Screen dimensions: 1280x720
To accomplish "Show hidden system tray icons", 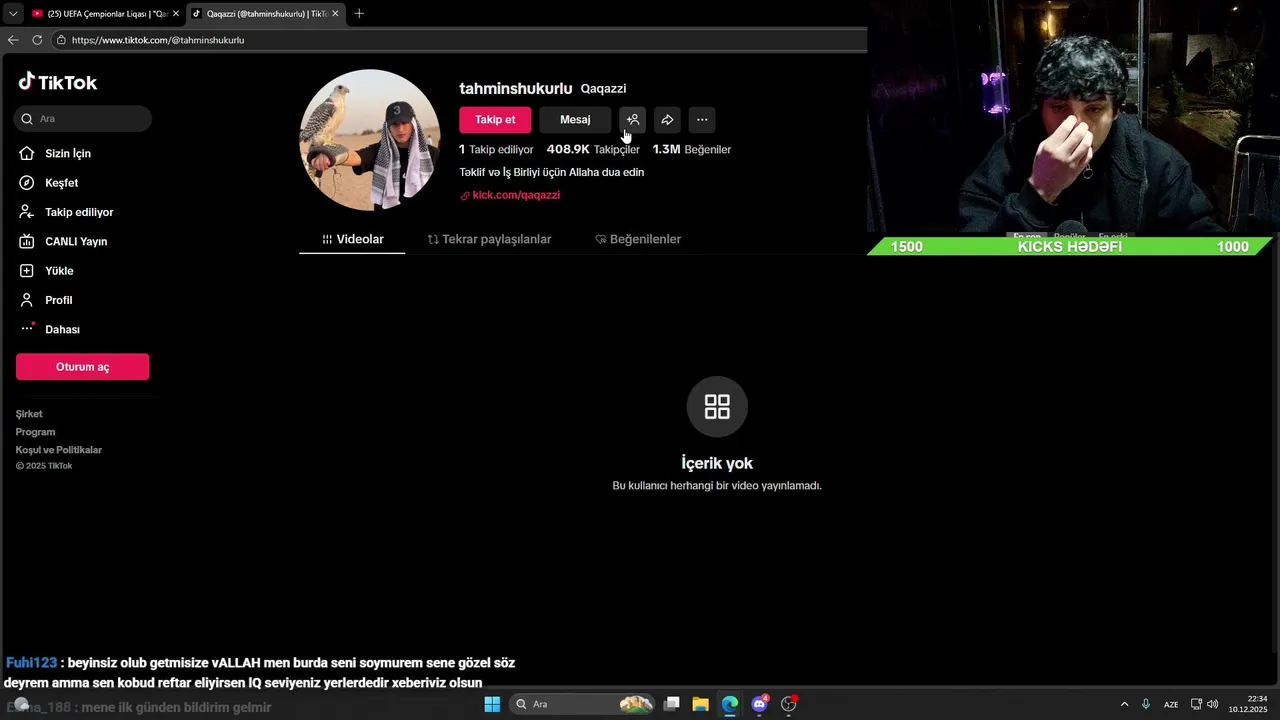I will click(x=1124, y=704).
